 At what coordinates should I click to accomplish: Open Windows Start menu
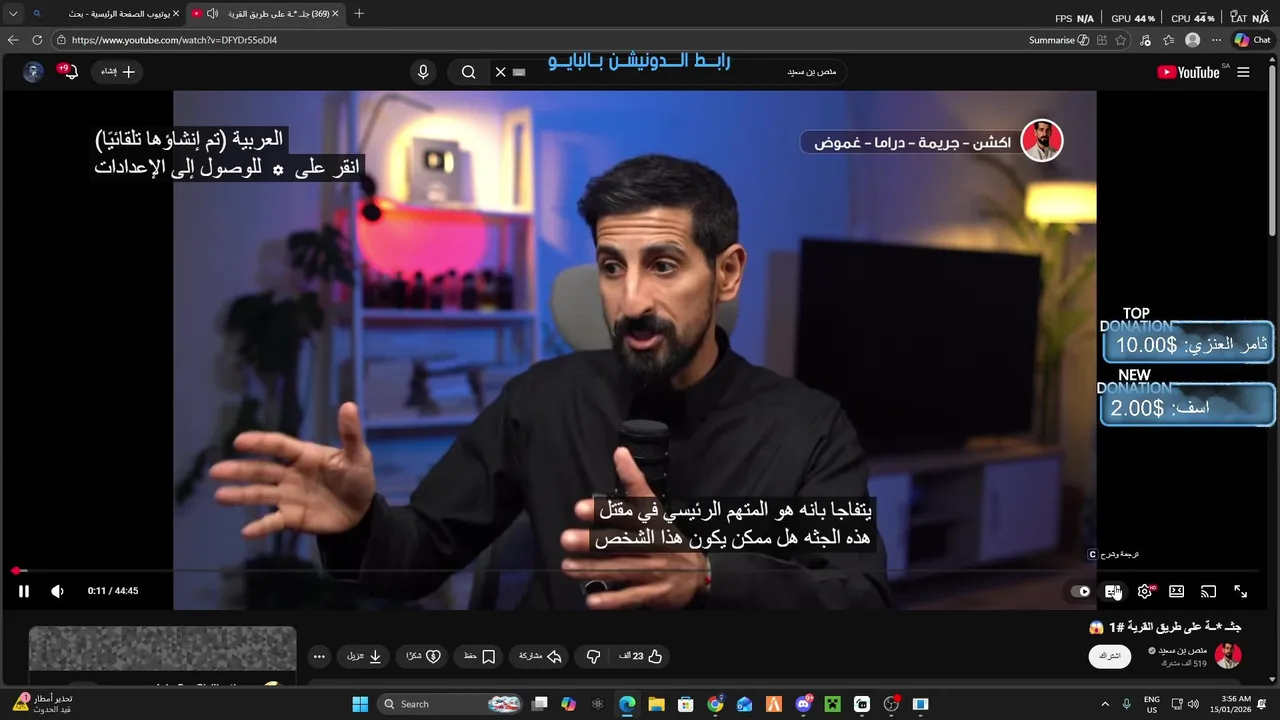click(361, 704)
